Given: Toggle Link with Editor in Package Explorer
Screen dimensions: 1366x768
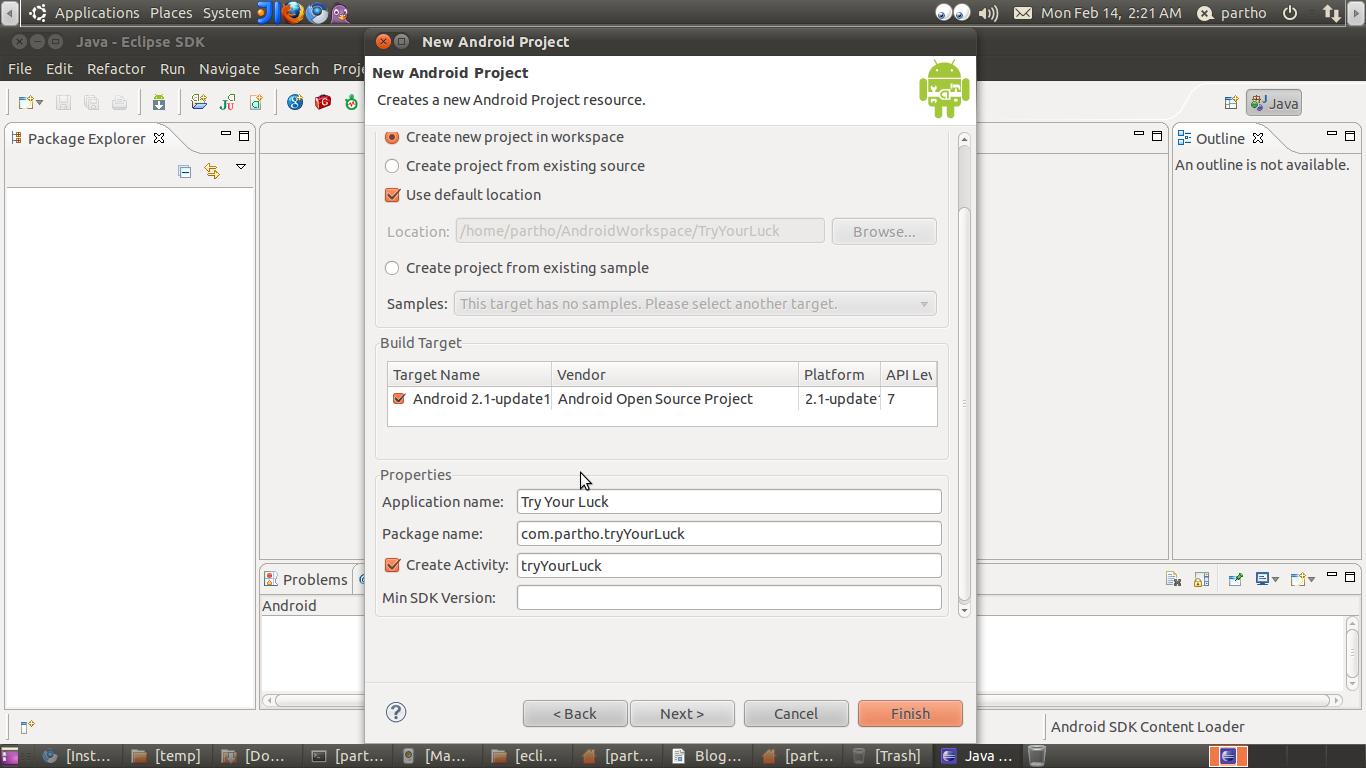Looking at the screenshot, I should click(x=211, y=171).
